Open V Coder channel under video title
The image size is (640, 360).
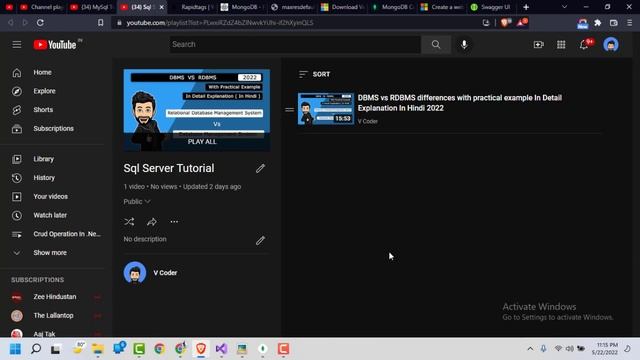pyautogui.click(x=368, y=121)
